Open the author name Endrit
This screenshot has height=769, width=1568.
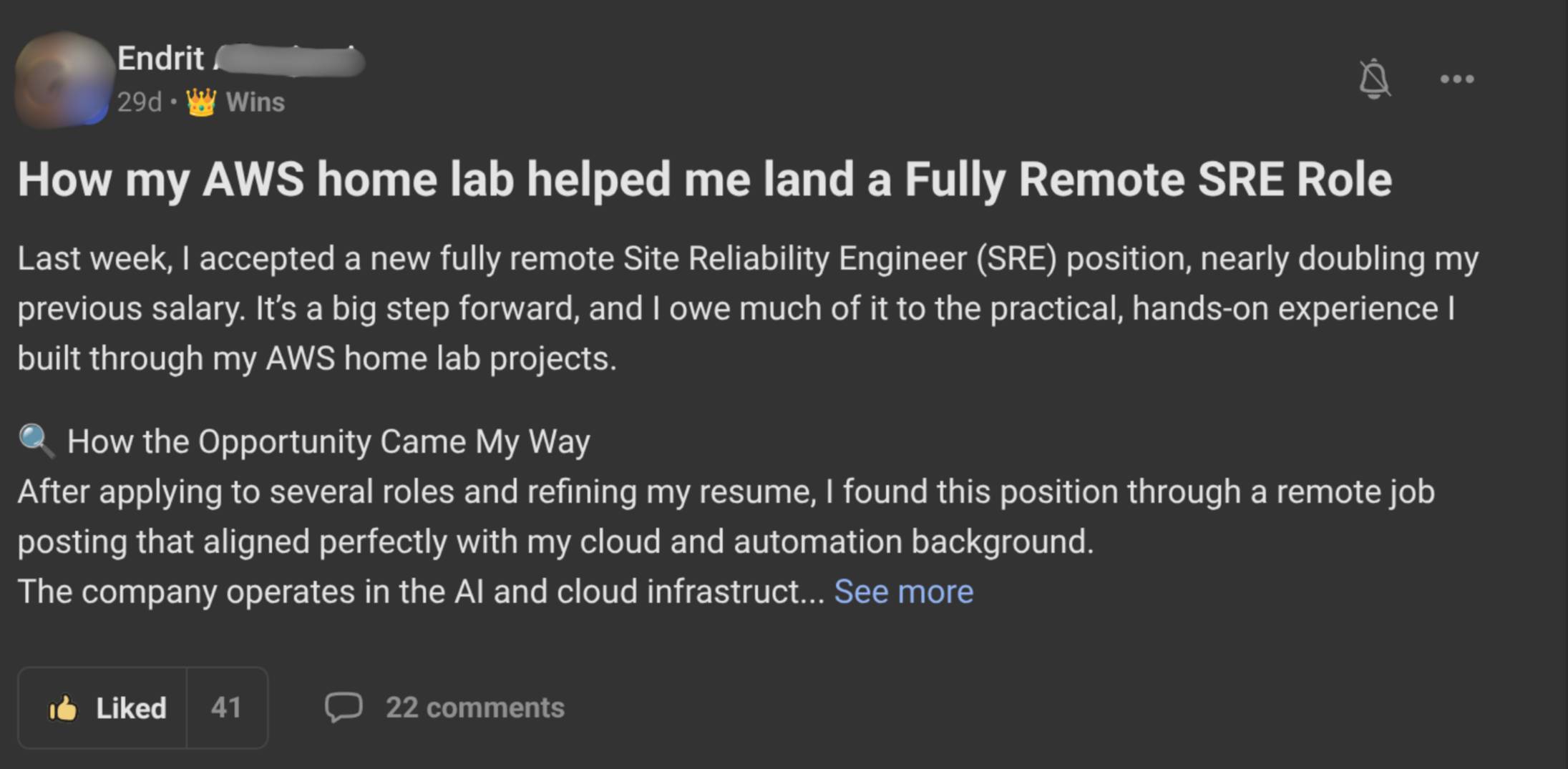pyautogui.click(x=161, y=59)
